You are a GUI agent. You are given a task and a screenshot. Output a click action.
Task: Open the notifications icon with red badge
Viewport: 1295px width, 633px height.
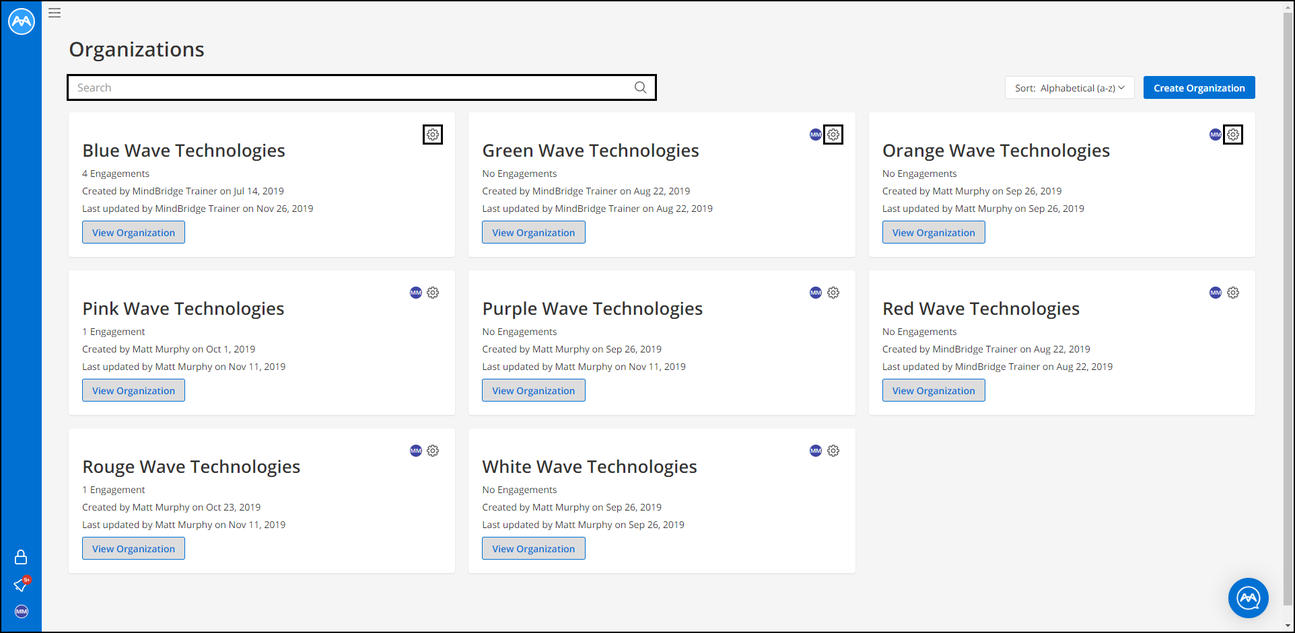tap(21, 585)
